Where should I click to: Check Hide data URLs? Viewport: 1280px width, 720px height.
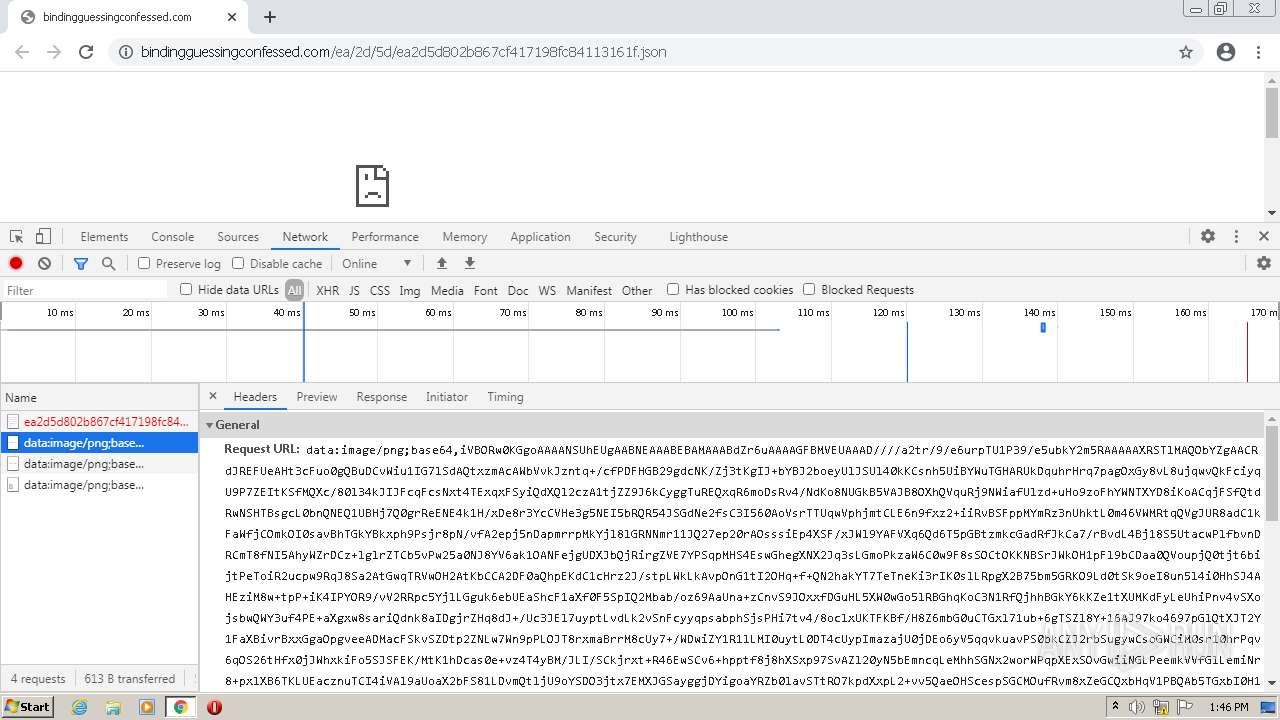pyautogui.click(x=186, y=289)
